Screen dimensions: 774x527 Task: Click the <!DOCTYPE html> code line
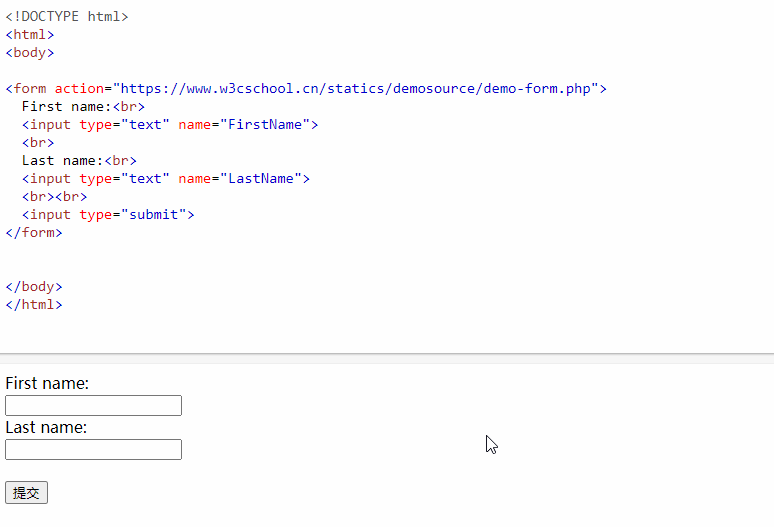[67, 17]
